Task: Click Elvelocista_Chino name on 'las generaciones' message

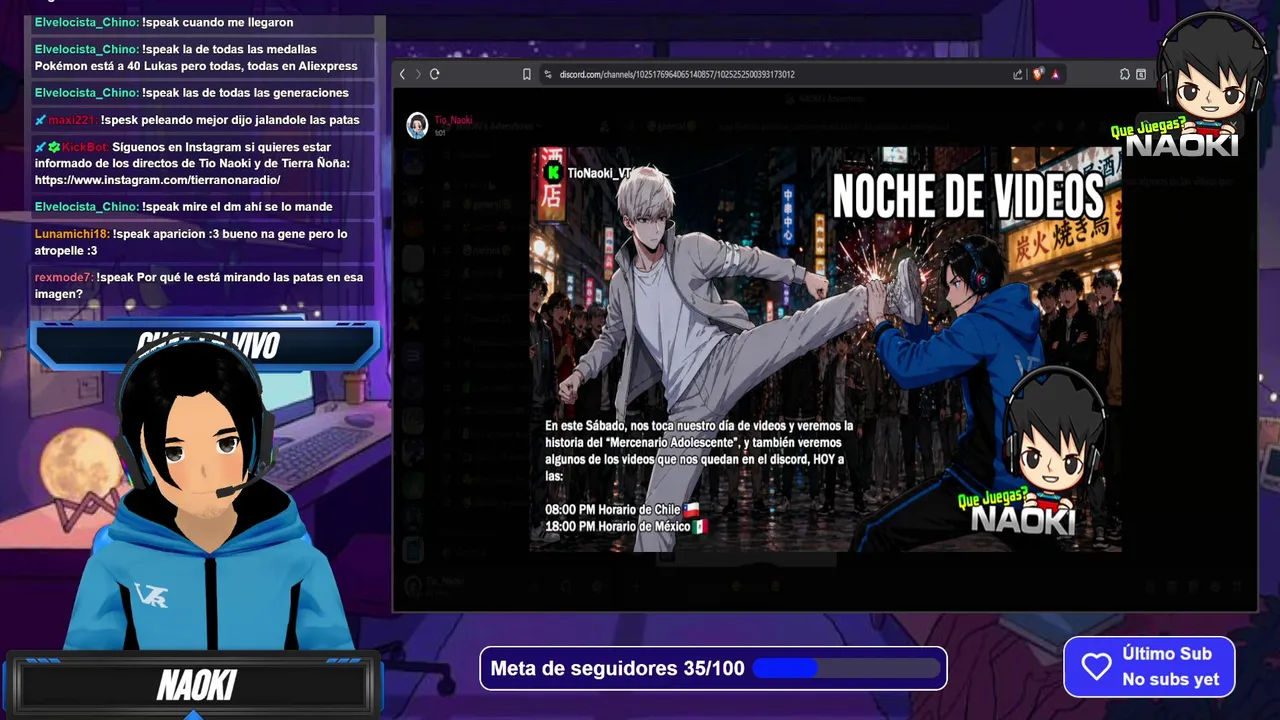Action: [x=87, y=93]
